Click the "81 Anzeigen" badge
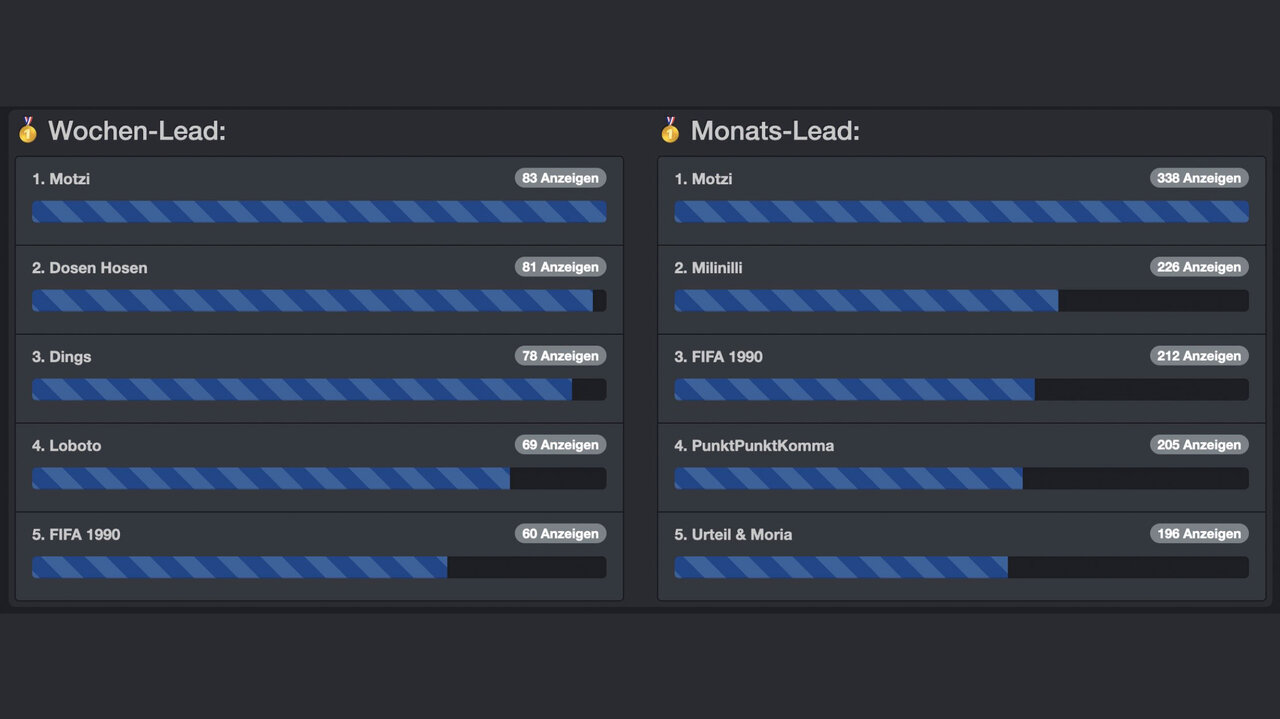 click(560, 267)
